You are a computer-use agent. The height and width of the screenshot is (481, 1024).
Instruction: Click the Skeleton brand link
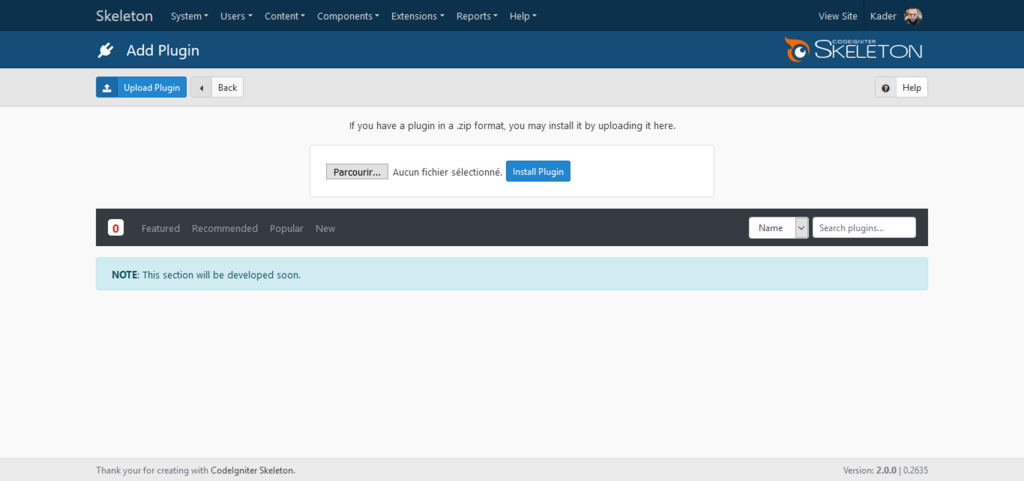(x=124, y=16)
